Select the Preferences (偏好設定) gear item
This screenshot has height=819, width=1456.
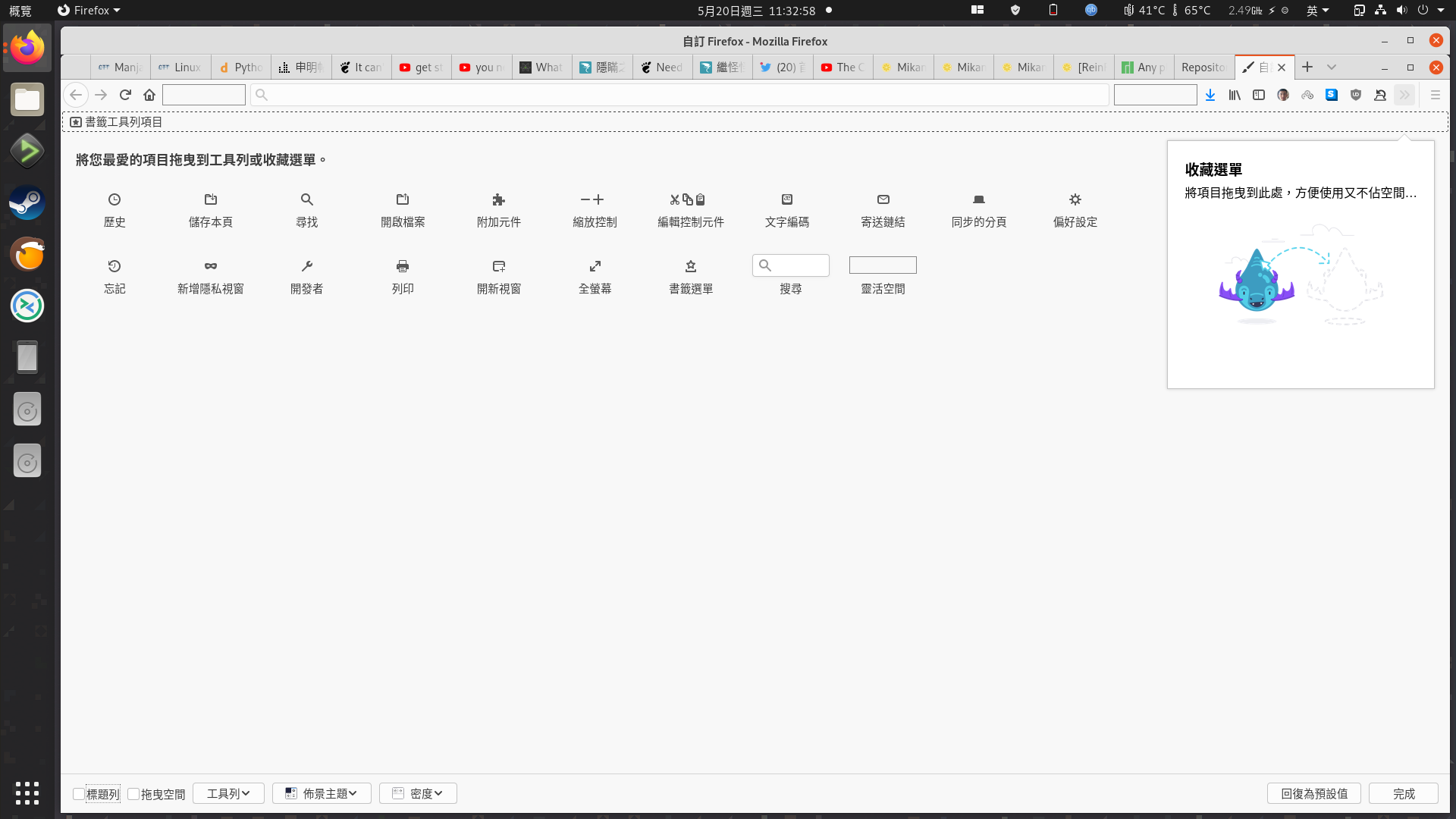[x=1075, y=210]
